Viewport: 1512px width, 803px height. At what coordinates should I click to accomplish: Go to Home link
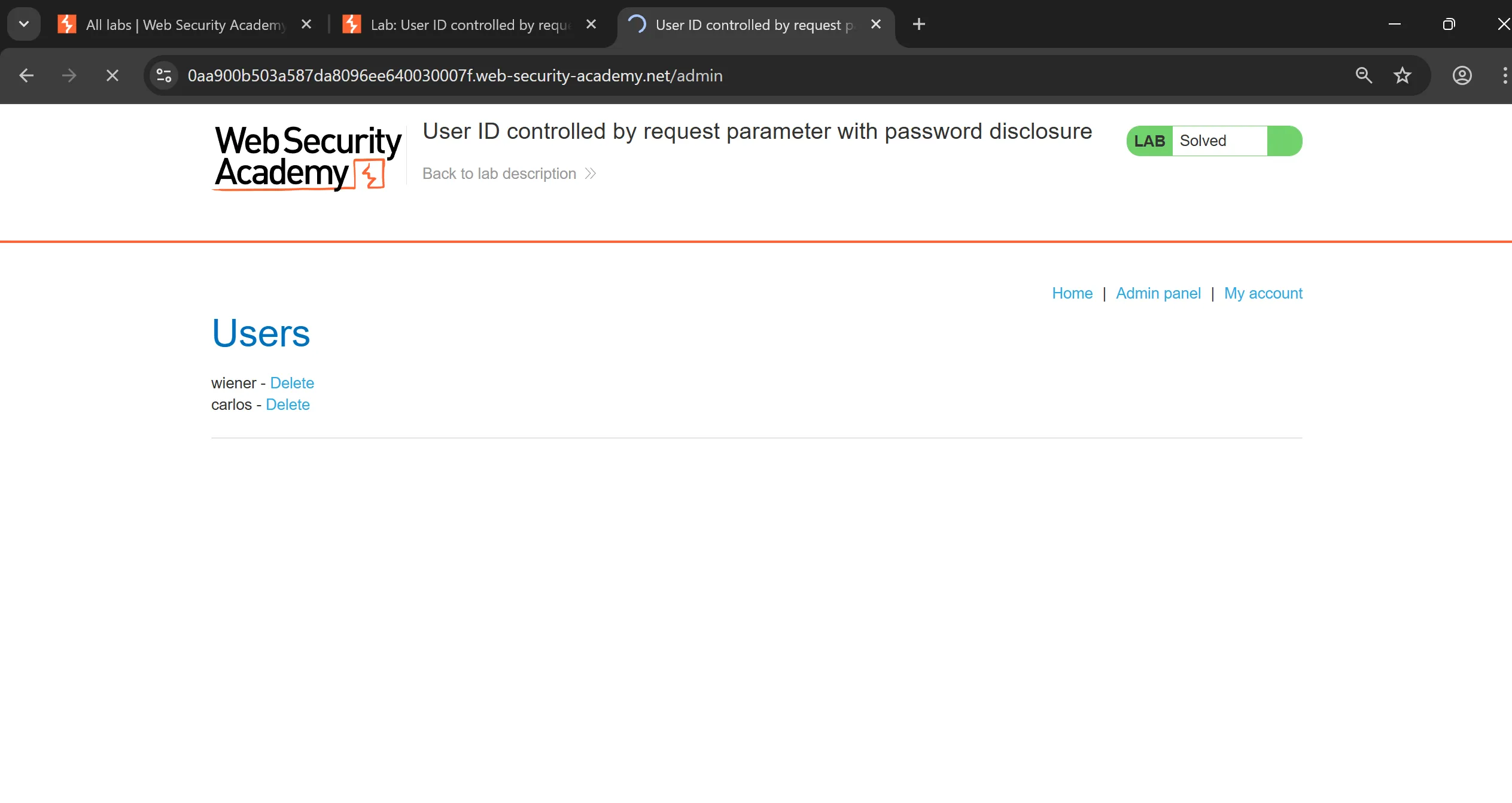click(x=1072, y=293)
